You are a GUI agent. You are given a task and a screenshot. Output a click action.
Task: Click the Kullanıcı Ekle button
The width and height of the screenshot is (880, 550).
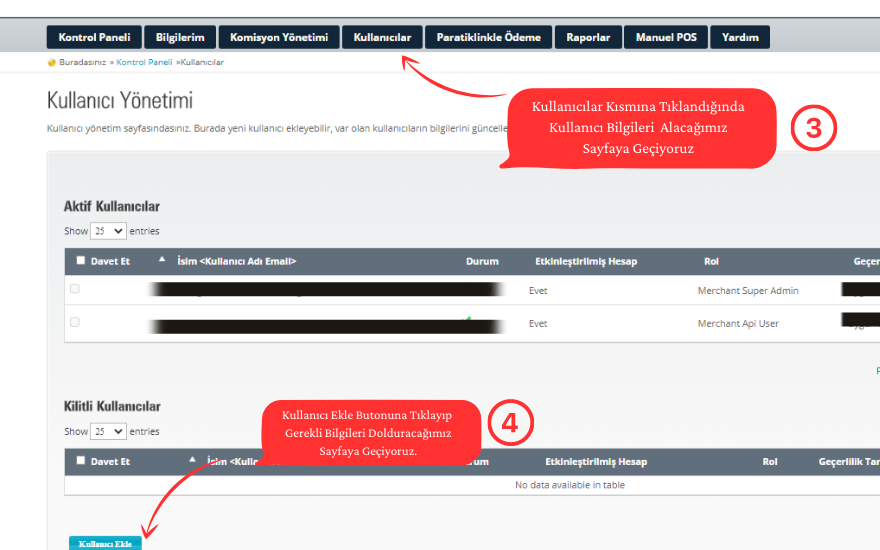[x=105, y=543]
